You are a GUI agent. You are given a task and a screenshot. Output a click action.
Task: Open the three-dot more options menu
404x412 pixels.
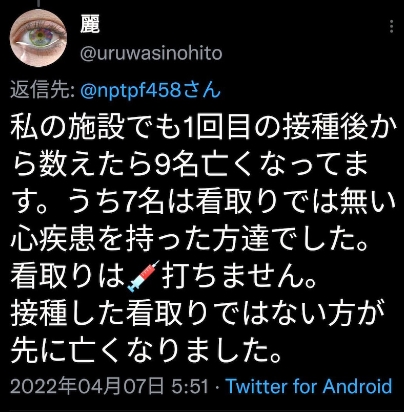pyautogui.click(x=392, y=26)
